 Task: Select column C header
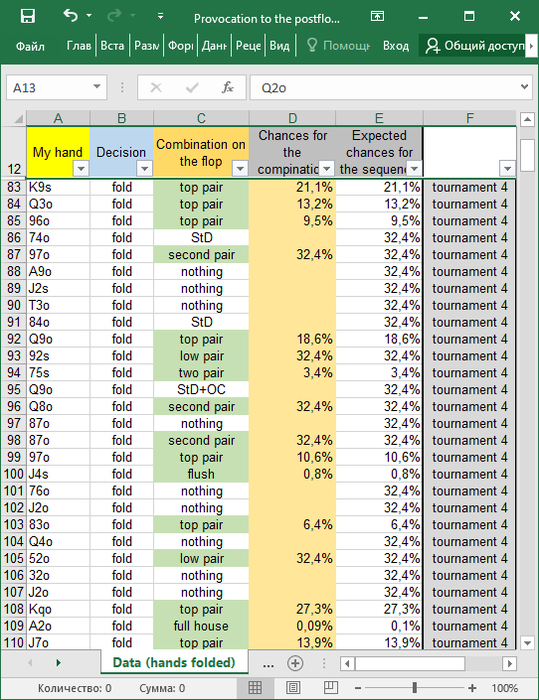(x=201, y=118)
